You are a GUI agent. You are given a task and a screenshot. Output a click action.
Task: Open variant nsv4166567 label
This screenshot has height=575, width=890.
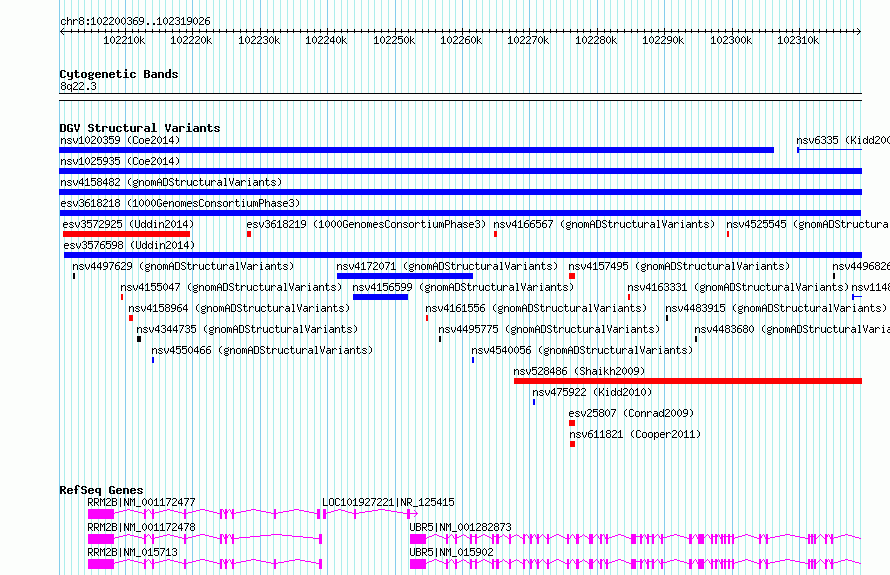pos(604,224)
